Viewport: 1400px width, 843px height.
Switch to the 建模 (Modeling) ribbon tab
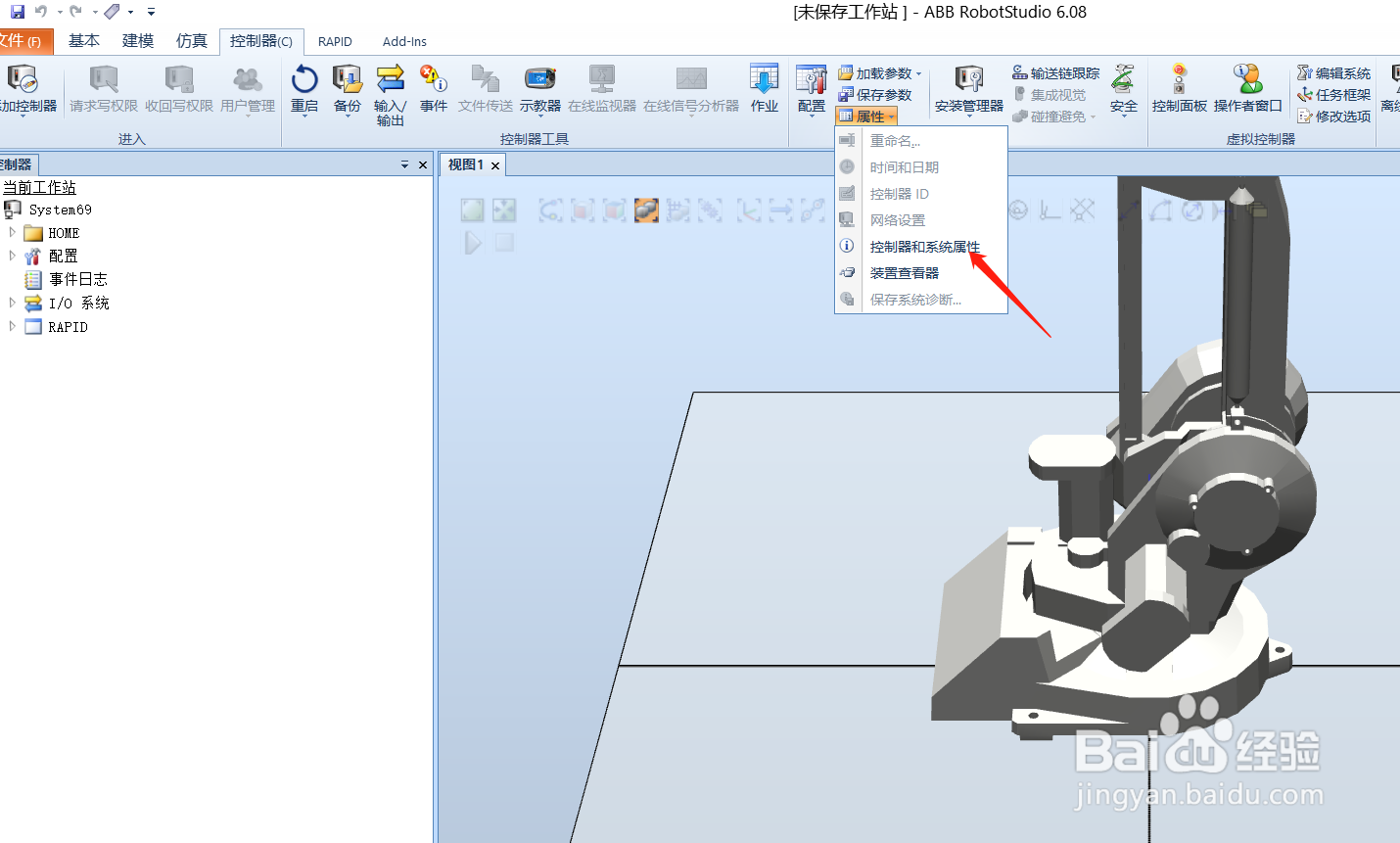click(x=138, y=40)
